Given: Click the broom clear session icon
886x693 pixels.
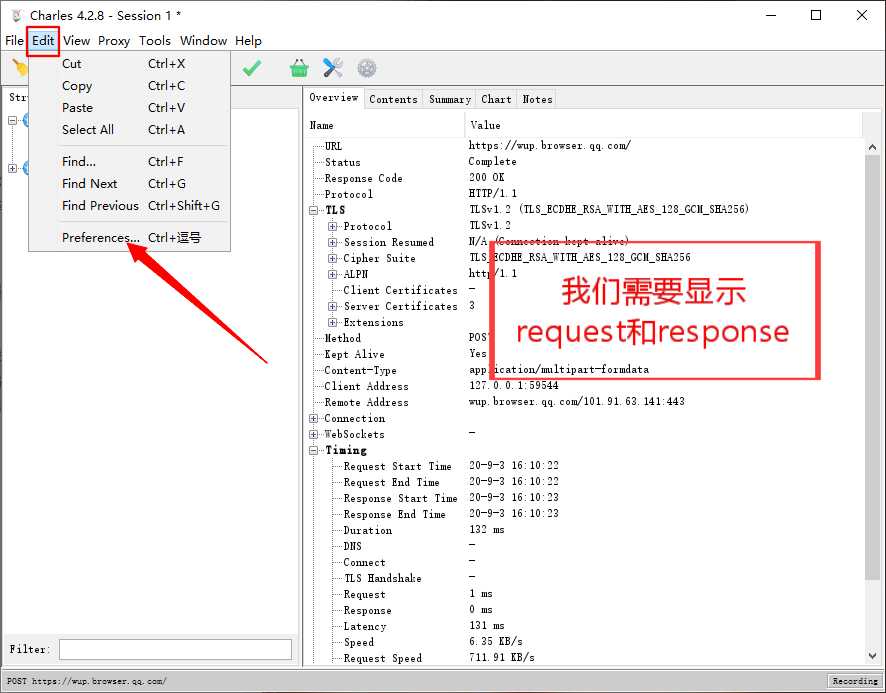Looking at the screenshot, I should pos(20,68).
